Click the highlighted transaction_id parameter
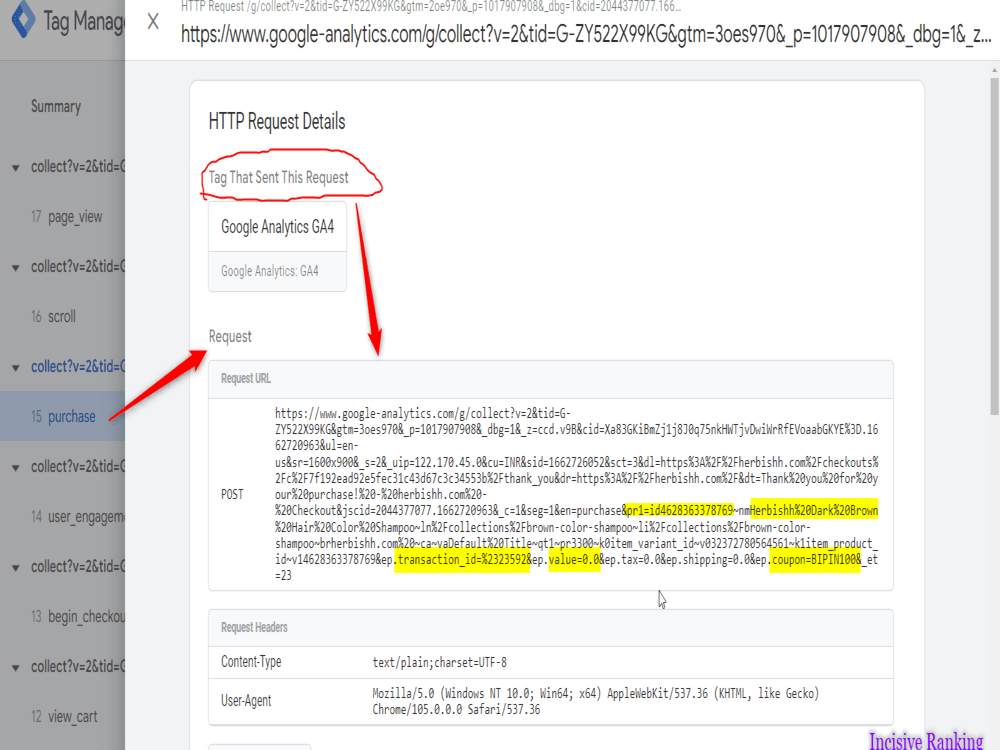 462,560
